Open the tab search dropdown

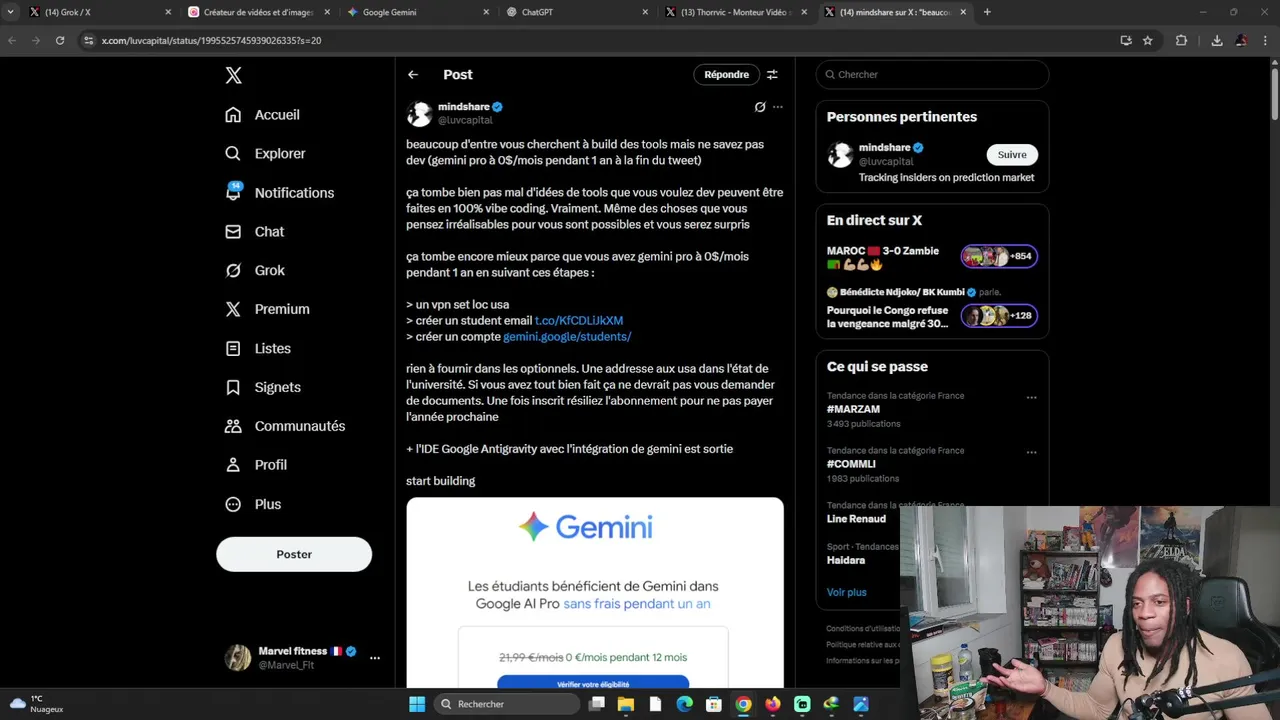tap(10, 12)
